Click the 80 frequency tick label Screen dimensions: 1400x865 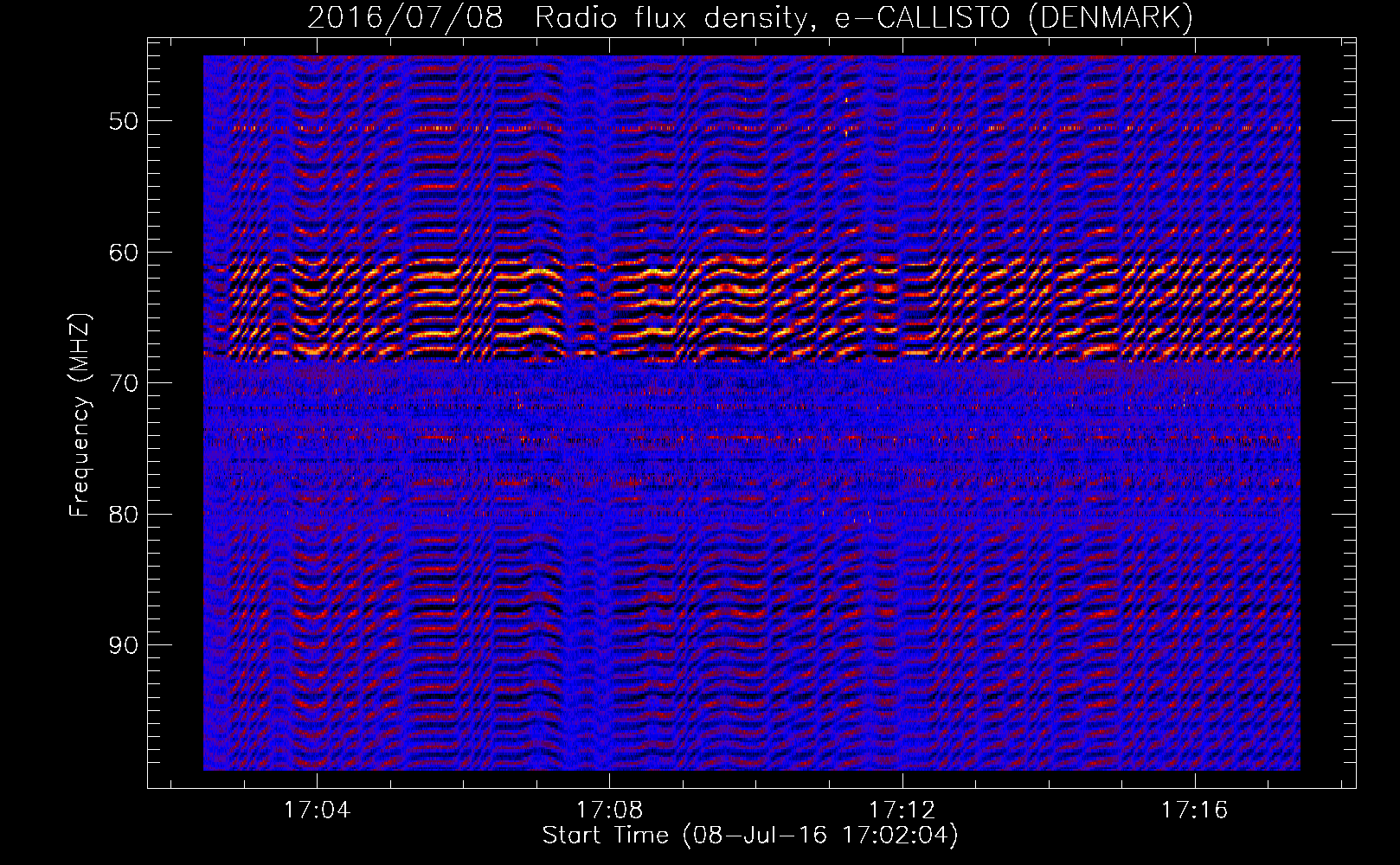pyautogui.click(x=123, y=515)
